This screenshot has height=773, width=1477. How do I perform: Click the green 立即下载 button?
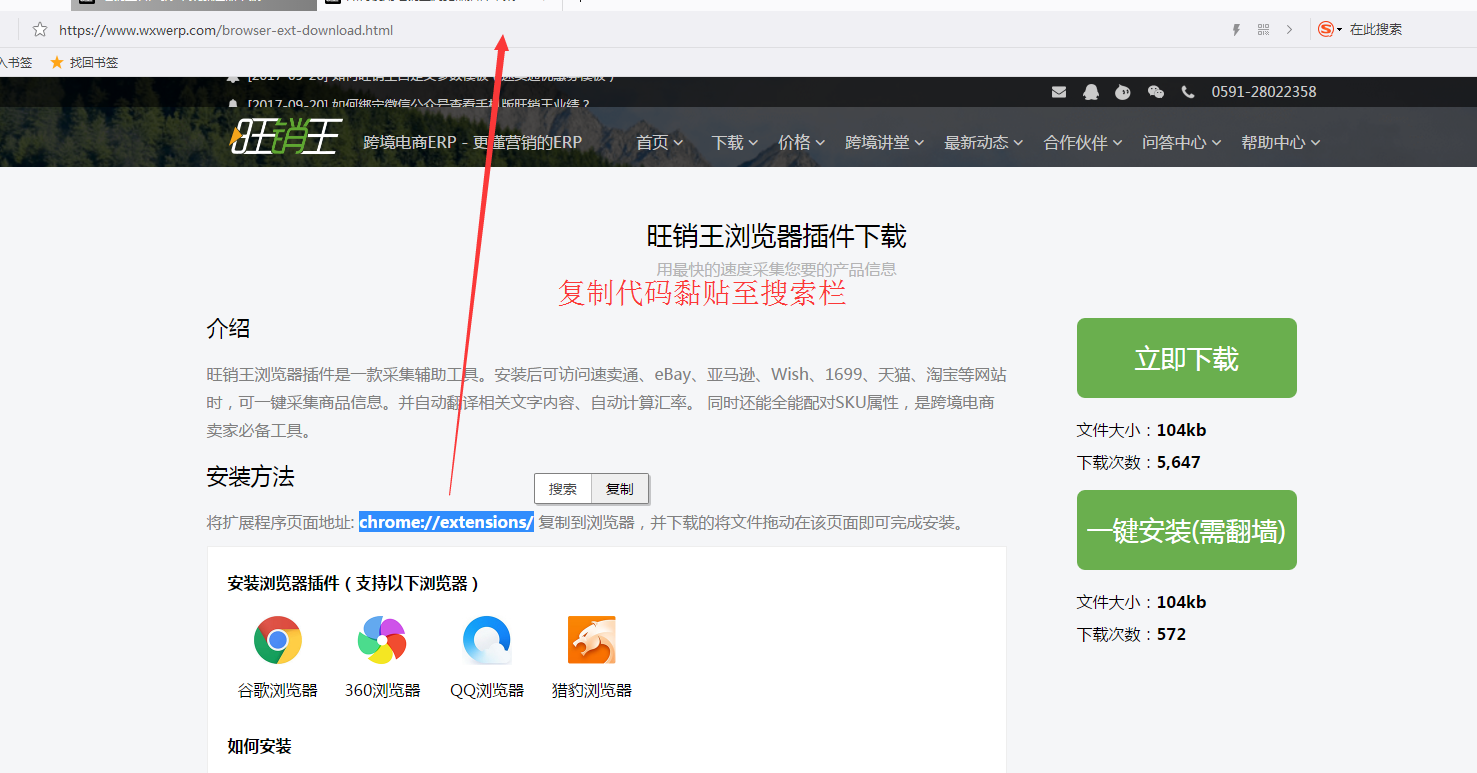tap(1187, 358)
